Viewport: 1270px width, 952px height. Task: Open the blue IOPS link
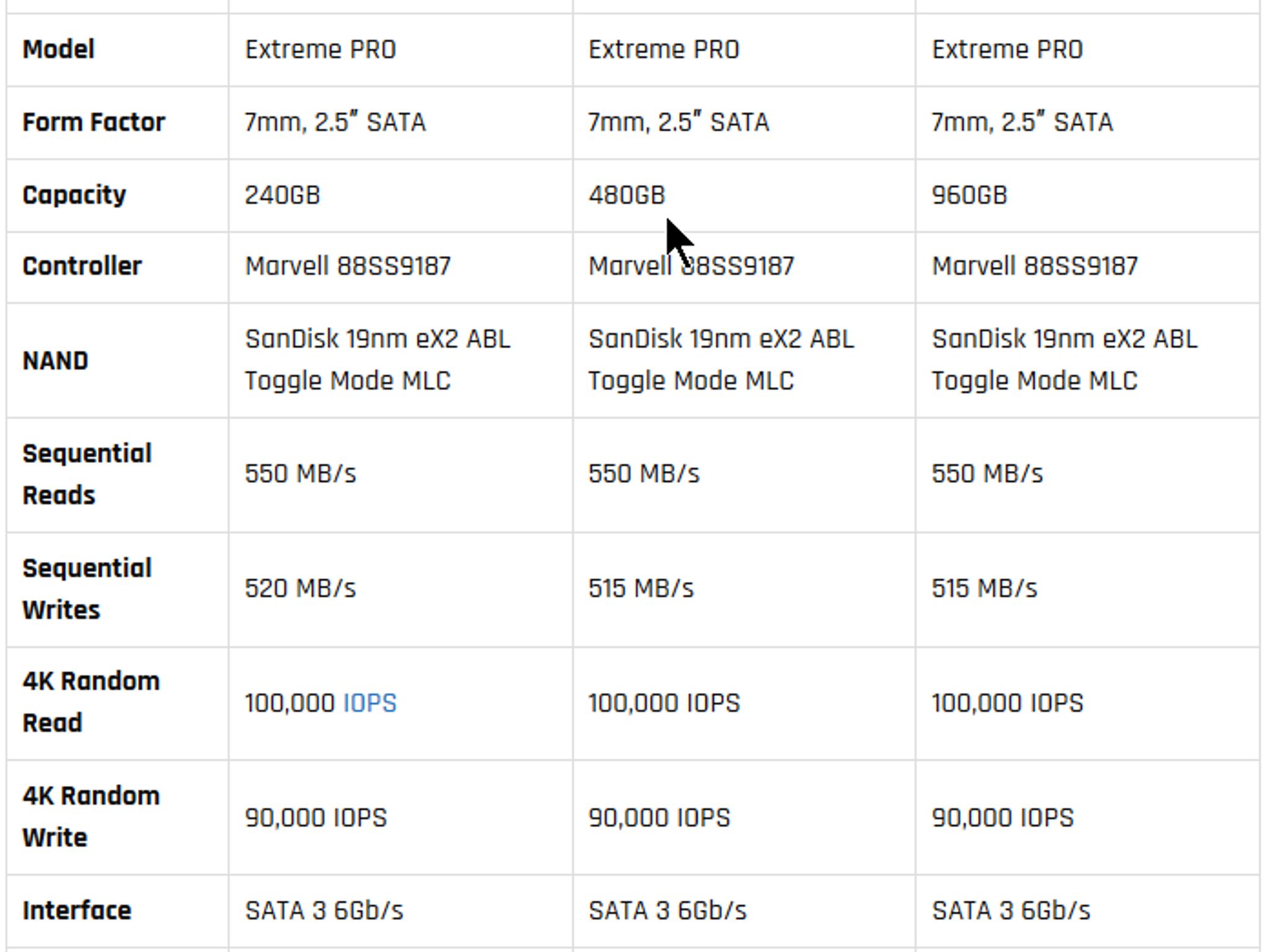coord(370,703)
